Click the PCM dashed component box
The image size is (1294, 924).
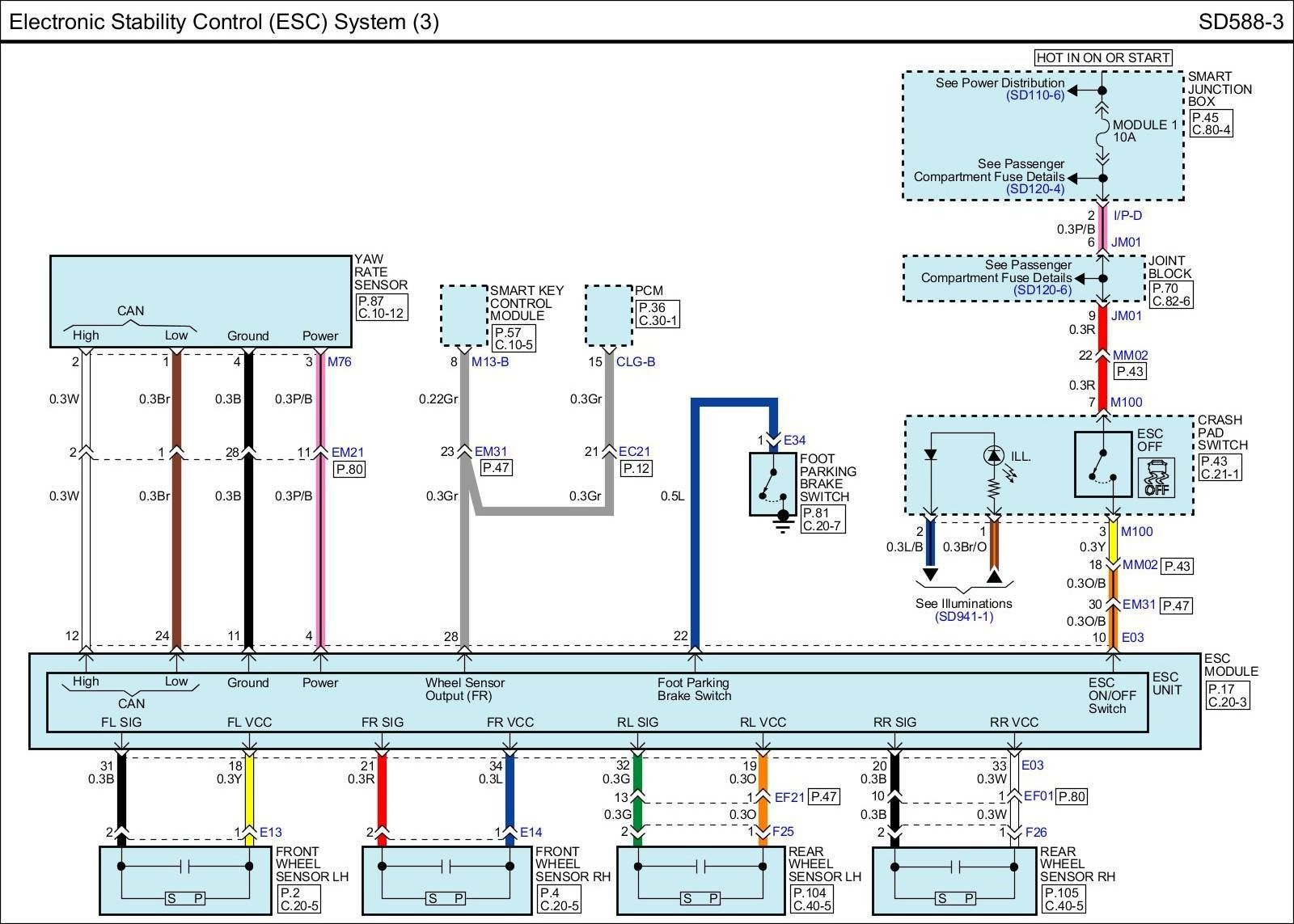click(609, 309)
